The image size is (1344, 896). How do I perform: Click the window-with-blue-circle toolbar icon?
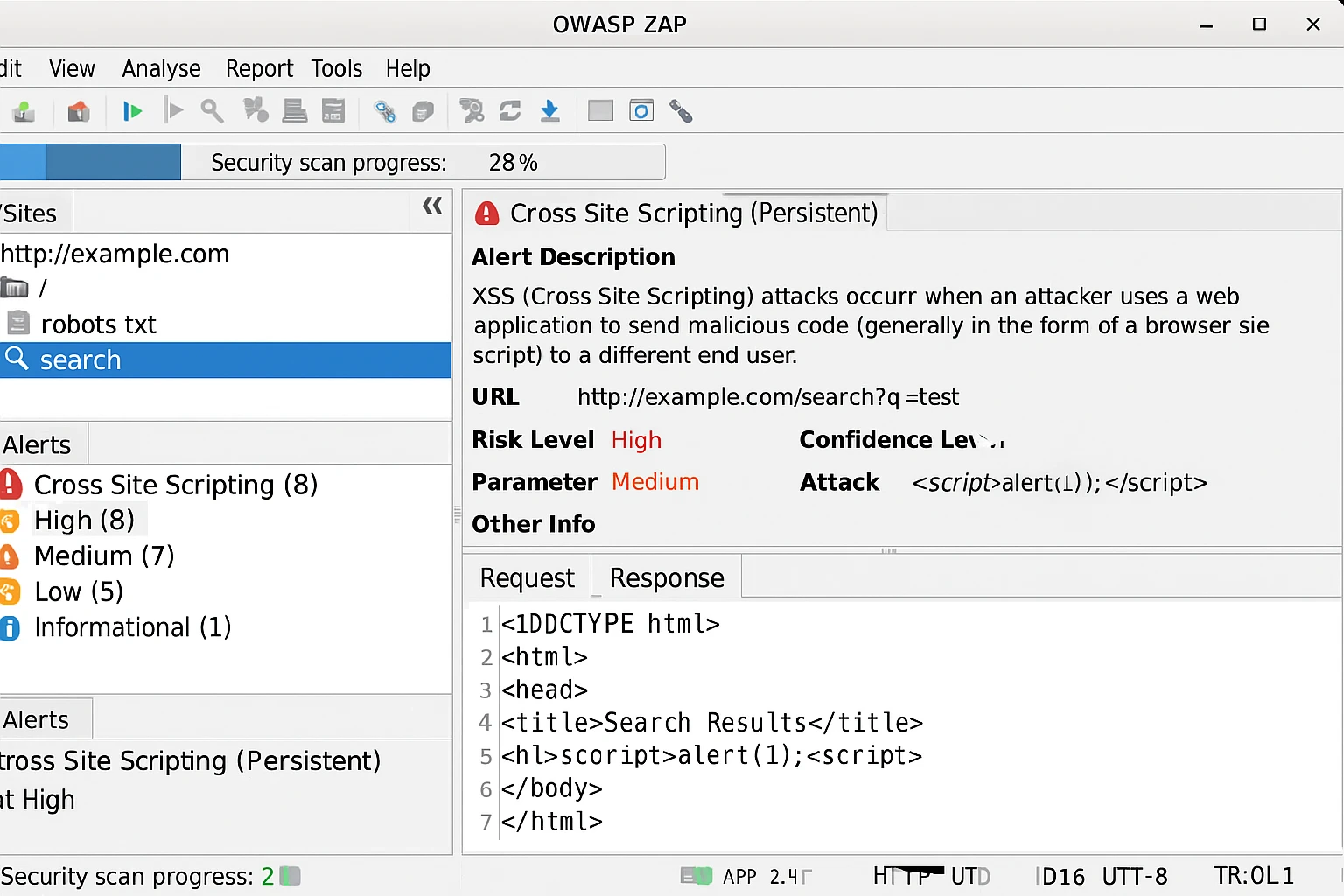(x=641, y=110)
